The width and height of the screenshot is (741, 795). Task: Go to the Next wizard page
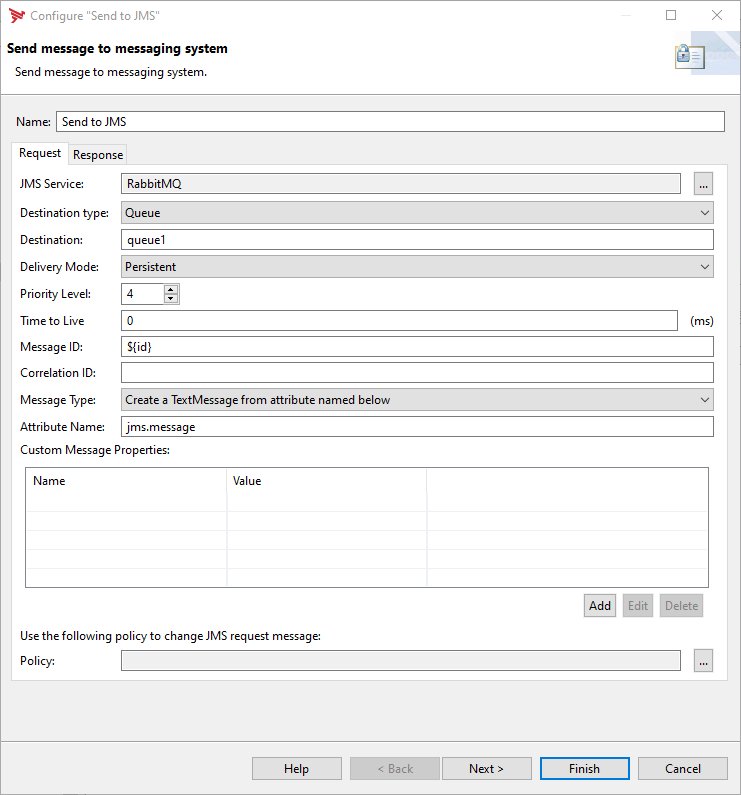pos(486,769)
